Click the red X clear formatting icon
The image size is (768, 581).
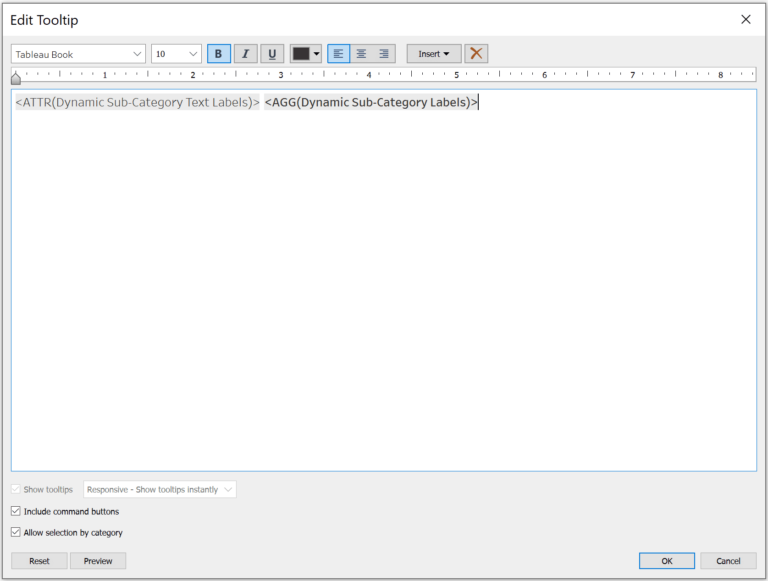476,54
